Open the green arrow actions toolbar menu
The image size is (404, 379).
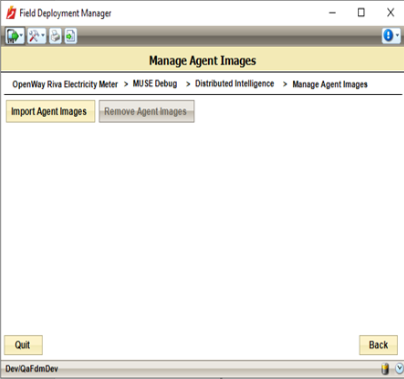click(x=15, y=36)
